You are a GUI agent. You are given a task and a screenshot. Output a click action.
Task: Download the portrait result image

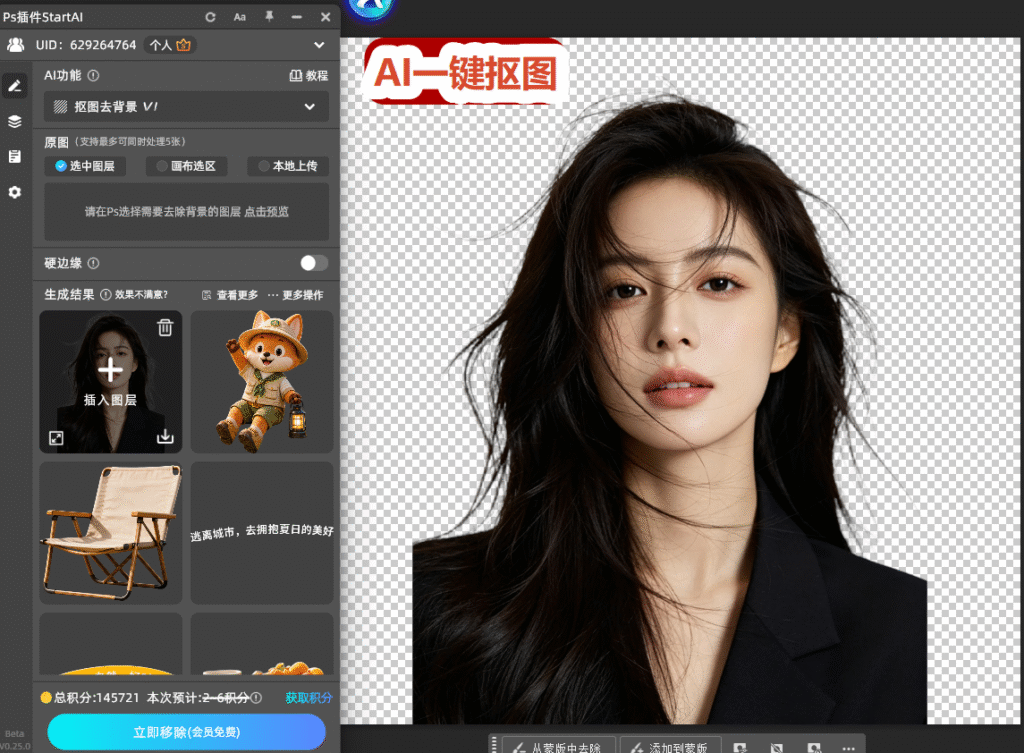pyautogui.click(x=165, y=436)
